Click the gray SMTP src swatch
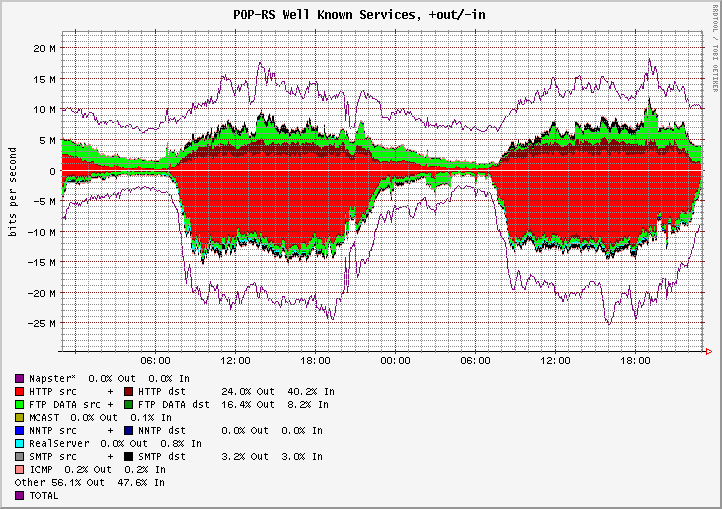This screenshot has width=722, height=509. click(19, 456)
